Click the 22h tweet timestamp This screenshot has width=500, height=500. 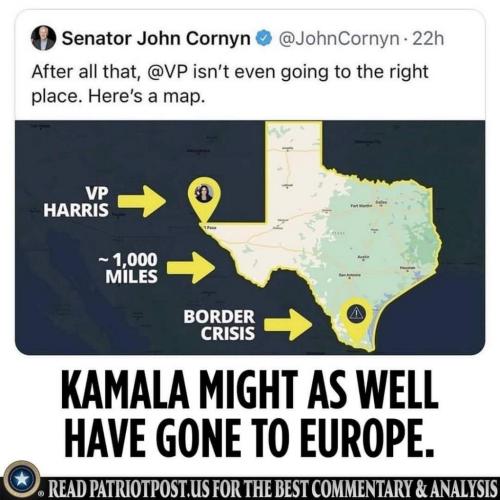click(x=428, y=39)
